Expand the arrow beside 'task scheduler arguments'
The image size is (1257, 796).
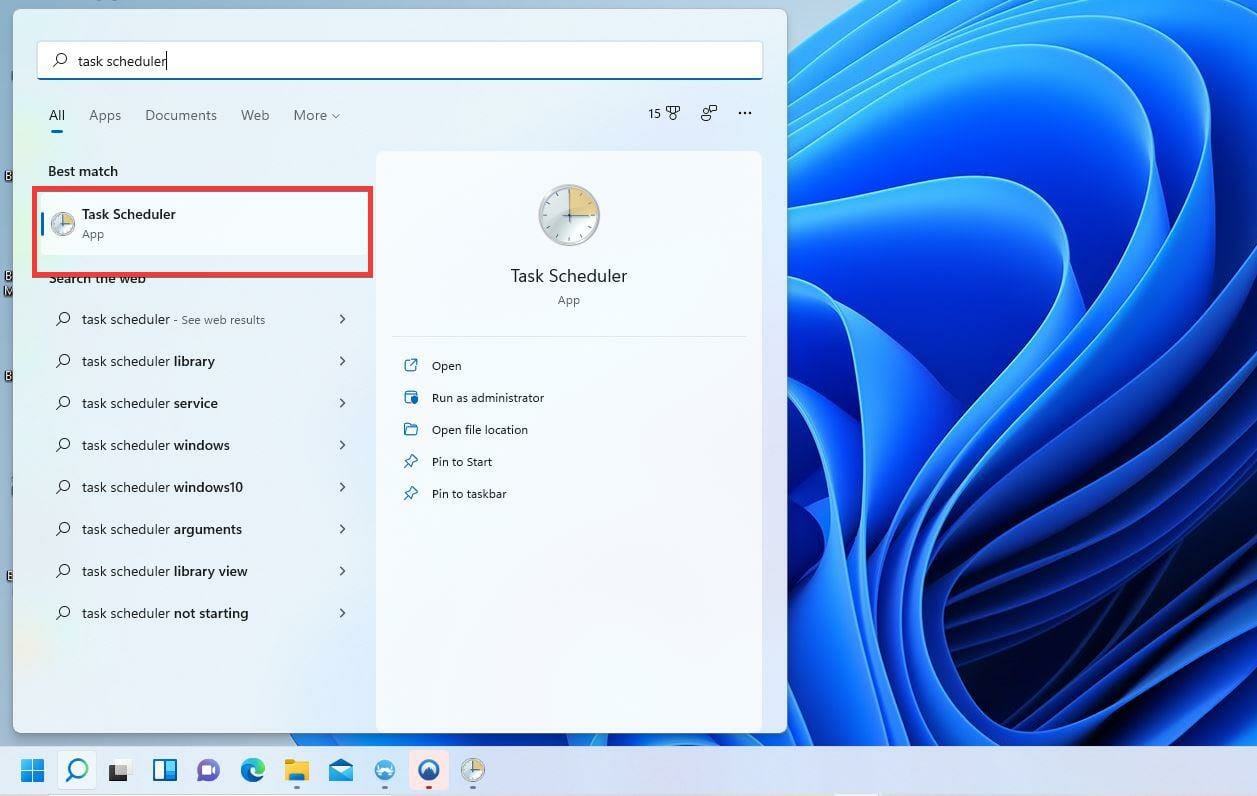point(342,529)
